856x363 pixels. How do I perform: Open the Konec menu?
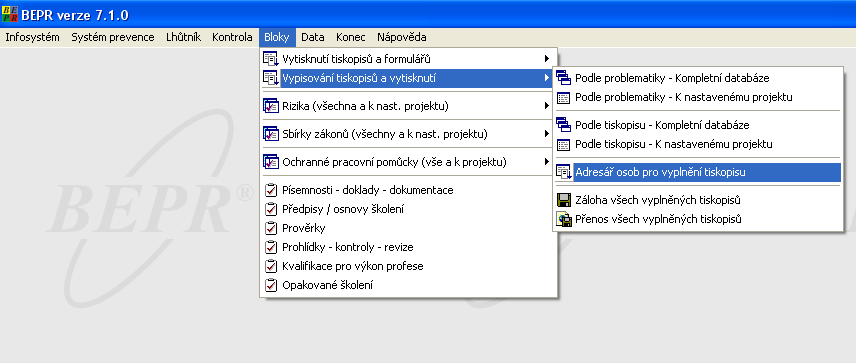tap(351, 38)
